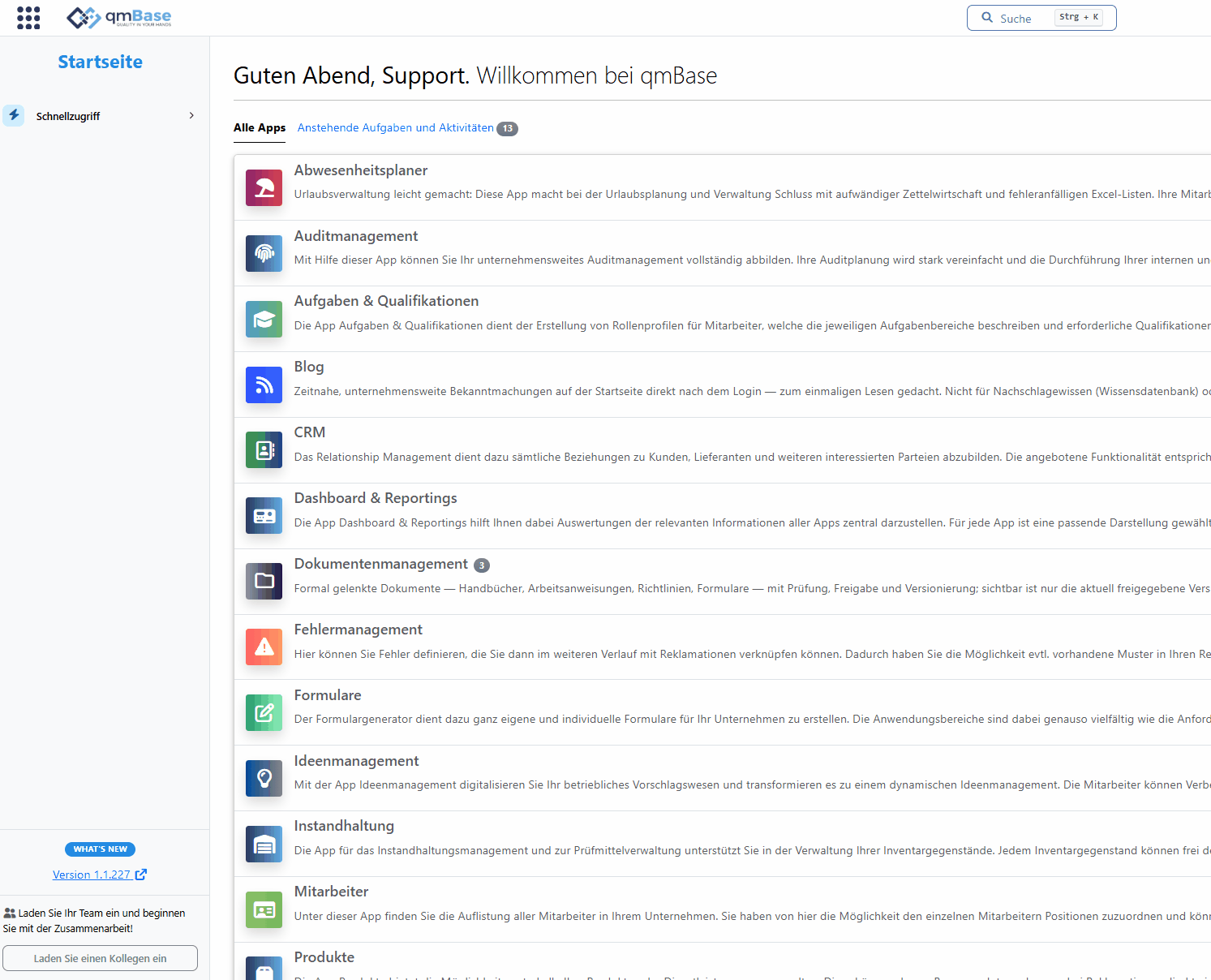The image size is (1211, 980).
Task: Open the Fehlermanagement warning triangle icon
Action: click(264, 647)
